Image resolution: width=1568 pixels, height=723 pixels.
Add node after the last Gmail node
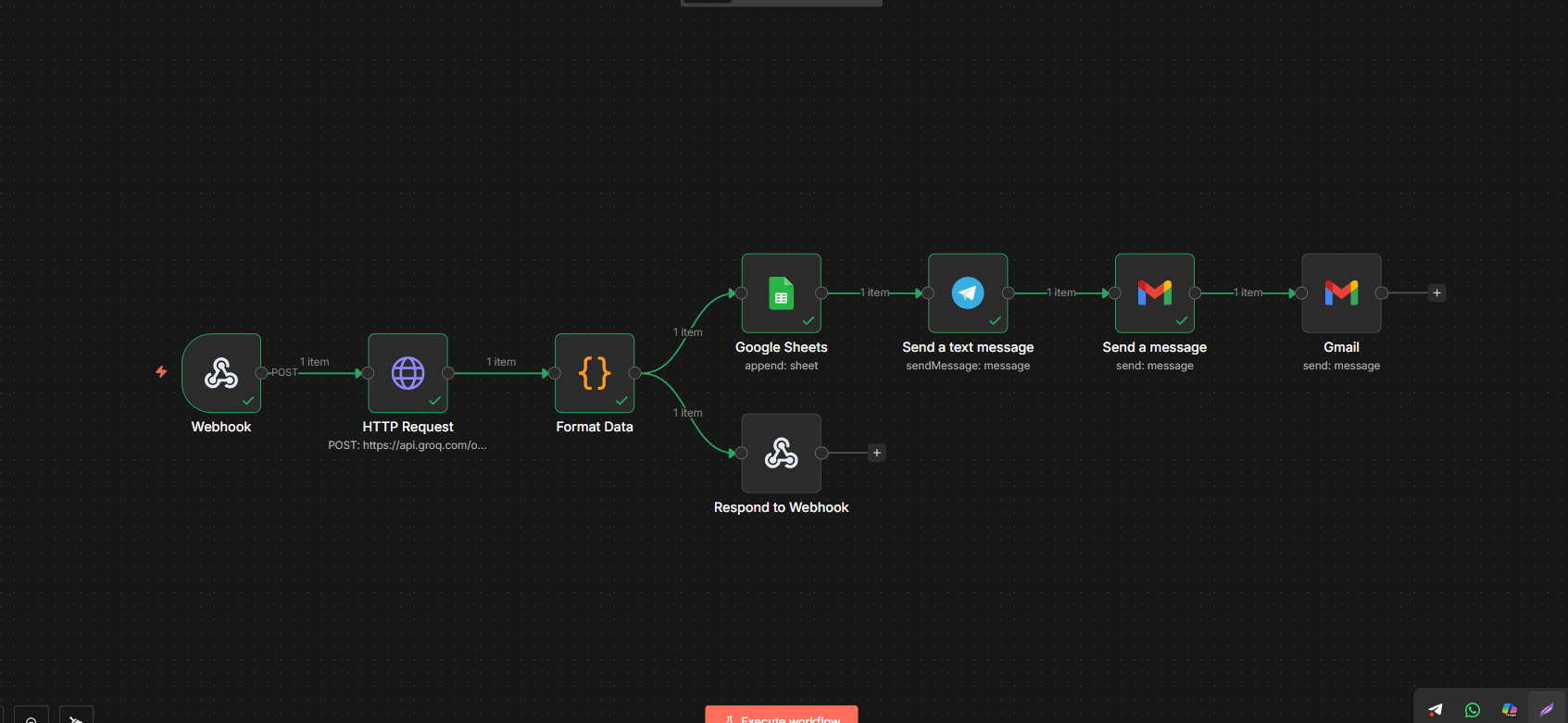pyautogui.click(x=1436, y=293)
